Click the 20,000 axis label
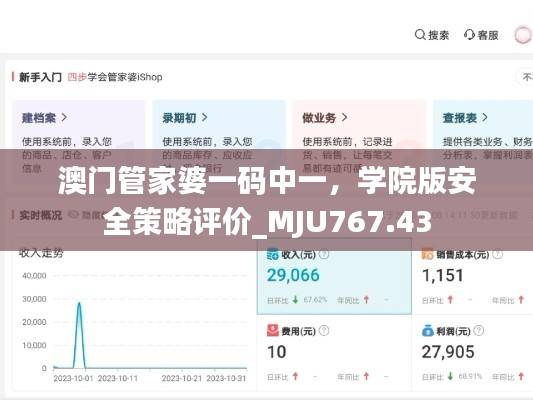The width and height of the screenshot is (533, 400). 34,322
